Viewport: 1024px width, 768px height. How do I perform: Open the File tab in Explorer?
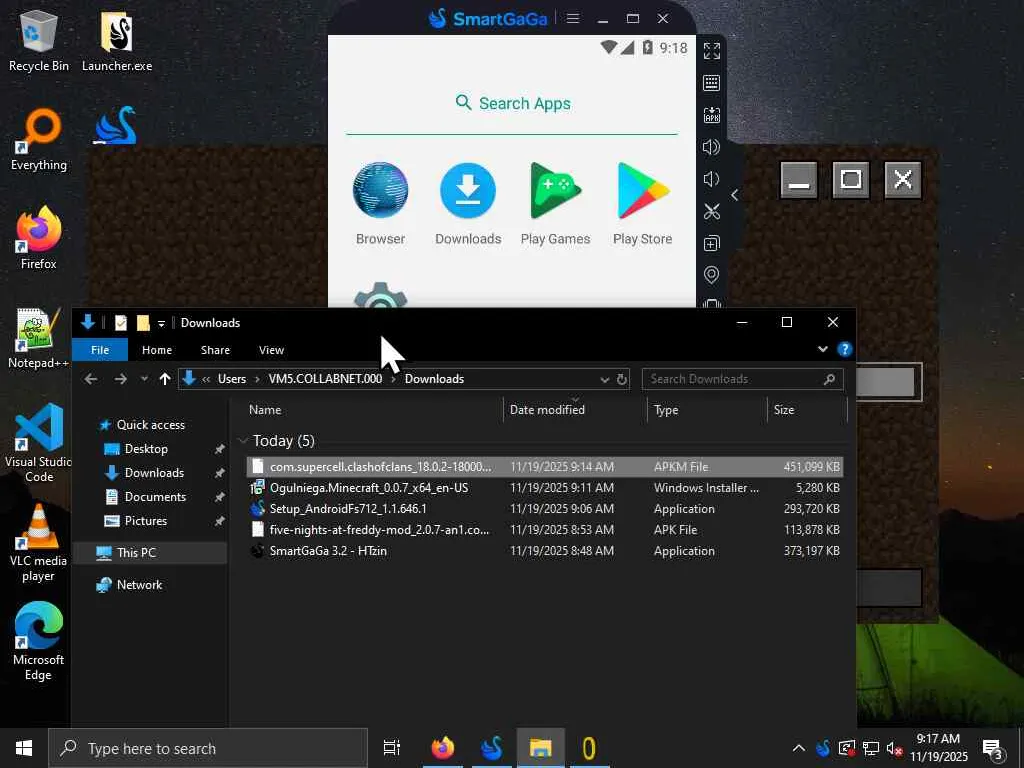click(x=100, y=350)
